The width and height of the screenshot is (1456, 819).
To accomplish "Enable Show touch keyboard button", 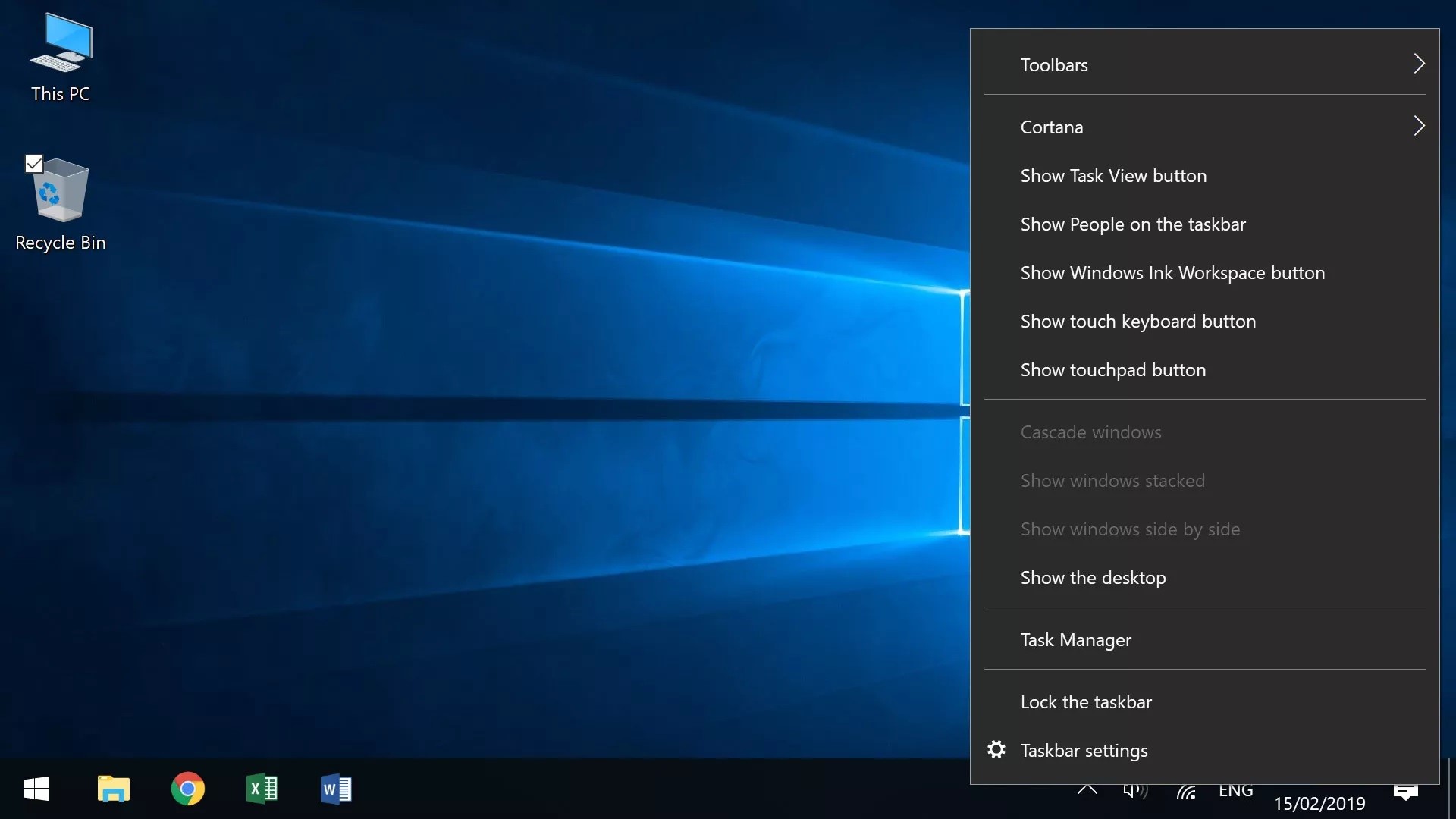I will (x=1137, y=322).
